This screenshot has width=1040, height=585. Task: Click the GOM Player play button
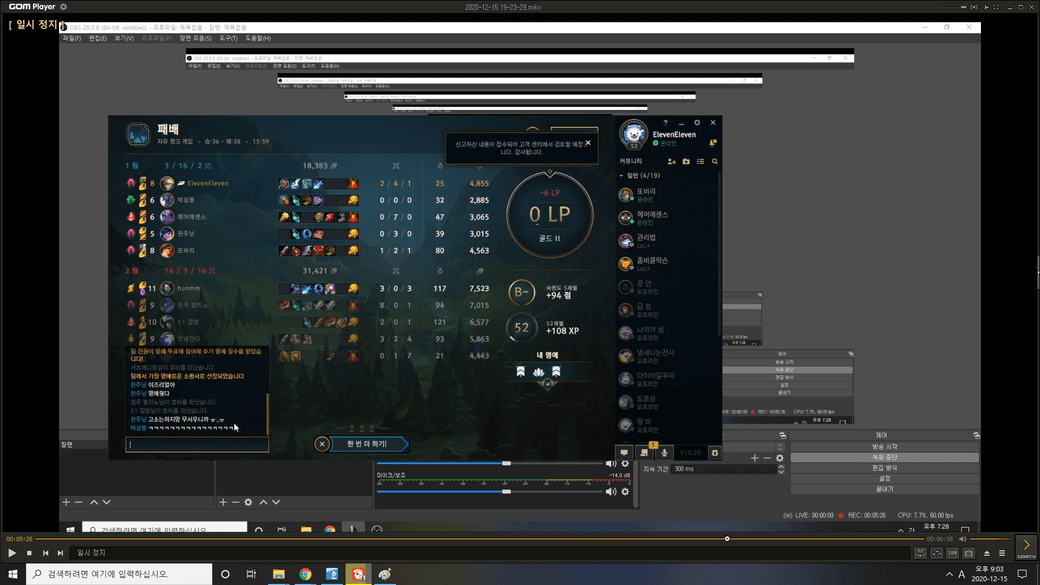coord(12,553)
